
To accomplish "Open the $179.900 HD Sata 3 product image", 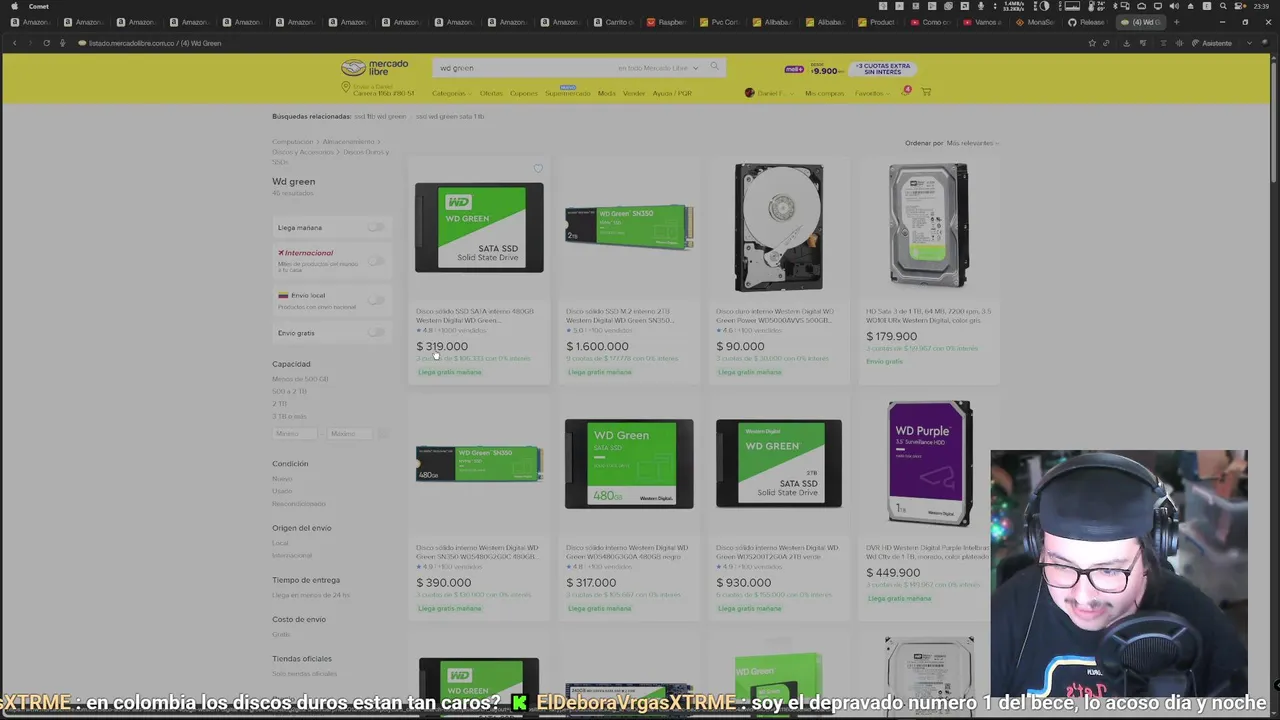I will [929, 225].
